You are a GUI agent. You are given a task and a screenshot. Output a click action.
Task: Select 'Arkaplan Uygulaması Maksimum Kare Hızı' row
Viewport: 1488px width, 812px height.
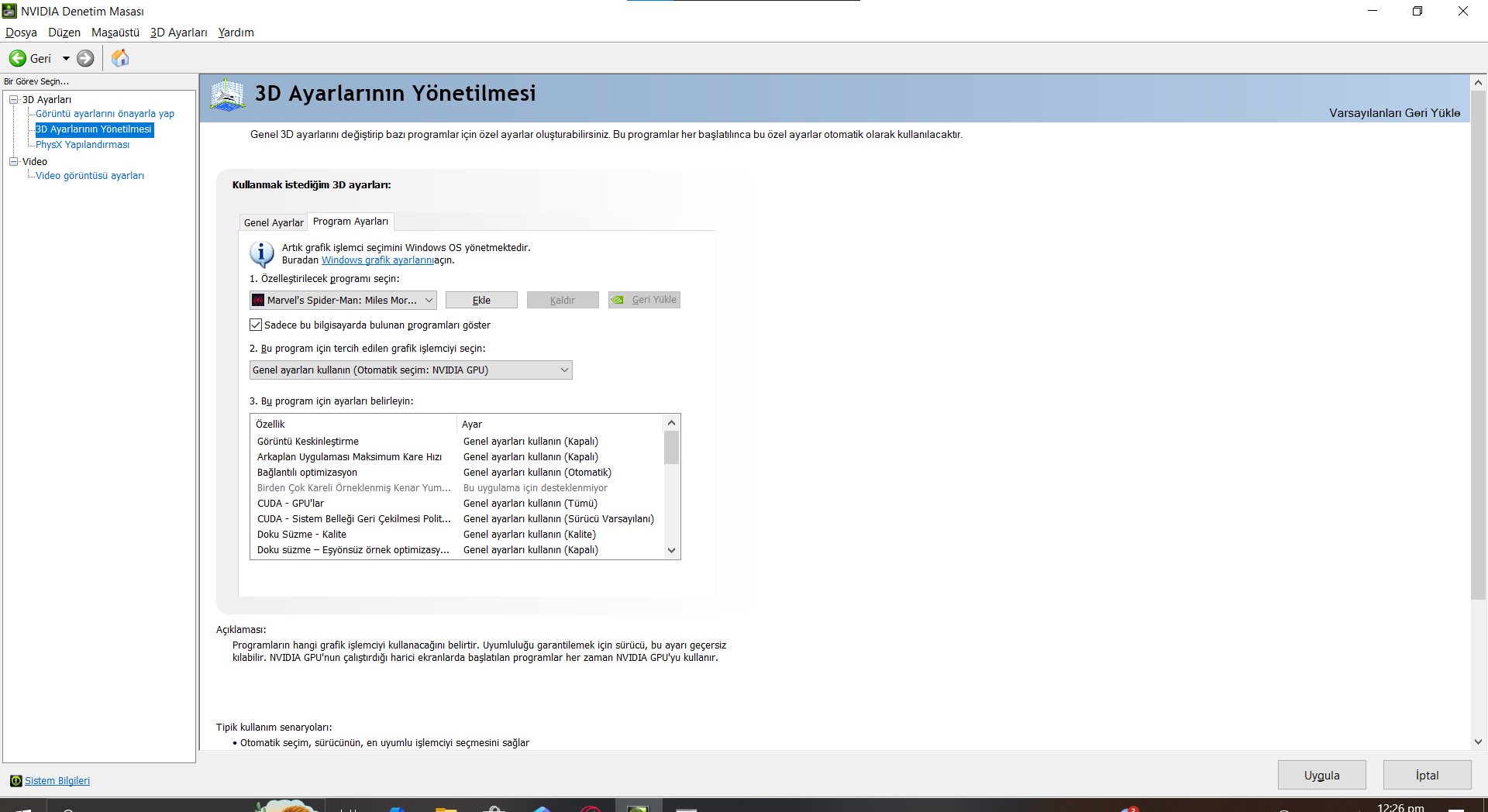(457, 457)
